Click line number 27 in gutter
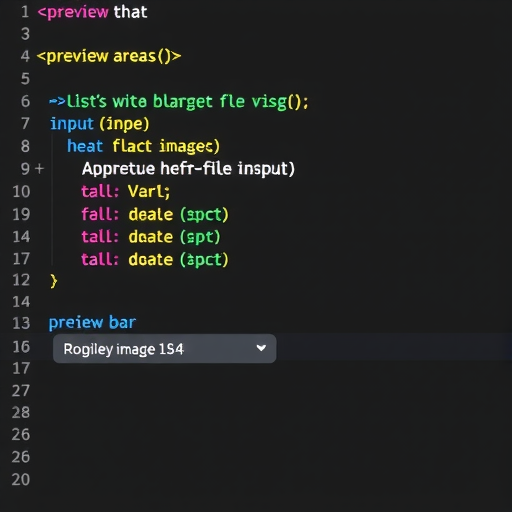This screenshot has height=512, width=512. point(21,390)
